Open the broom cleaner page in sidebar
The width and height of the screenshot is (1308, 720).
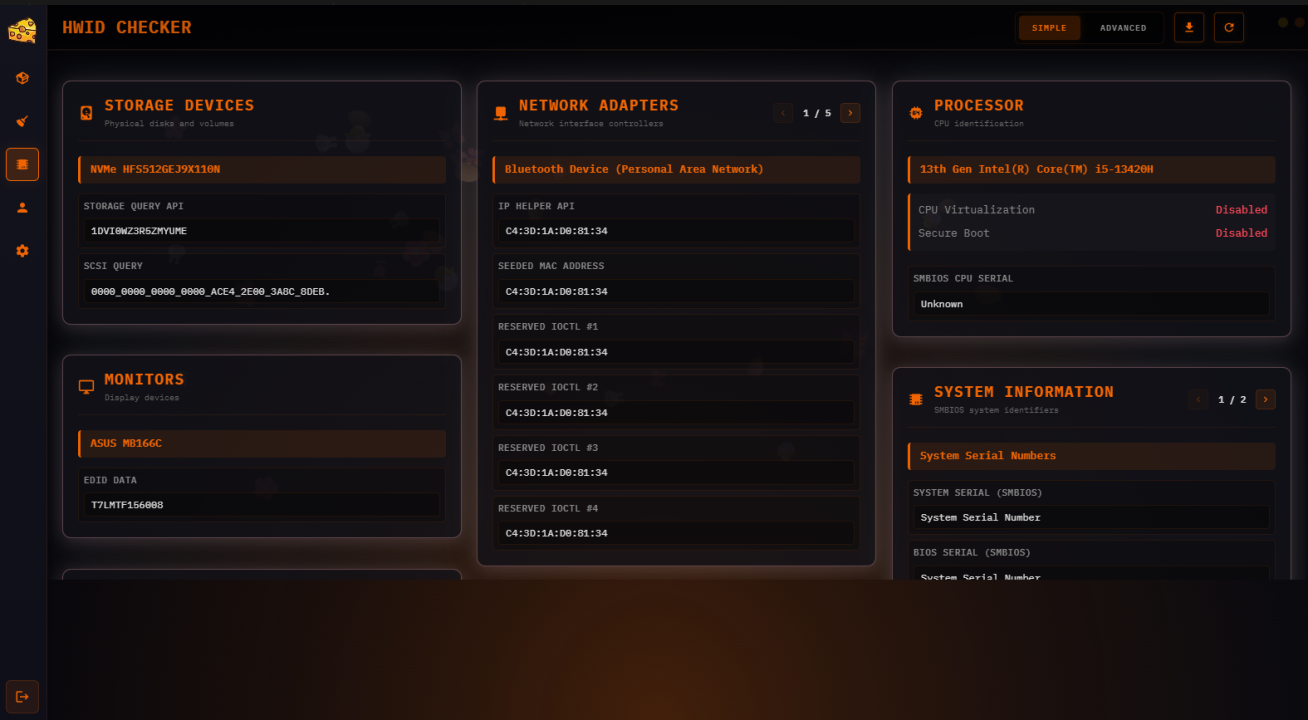22,121
